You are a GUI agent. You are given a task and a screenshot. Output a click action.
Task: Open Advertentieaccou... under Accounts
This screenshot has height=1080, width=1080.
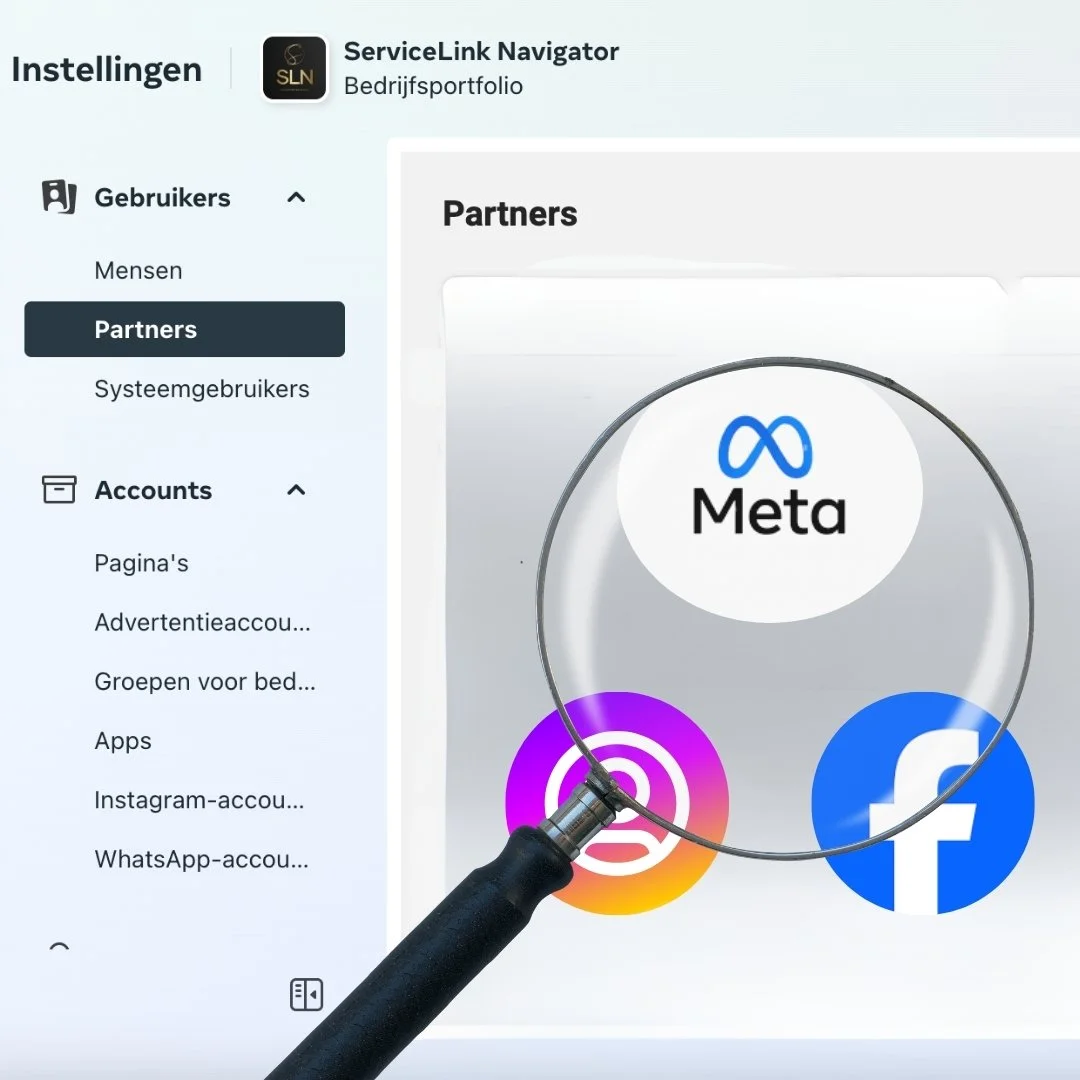point(202,623)
